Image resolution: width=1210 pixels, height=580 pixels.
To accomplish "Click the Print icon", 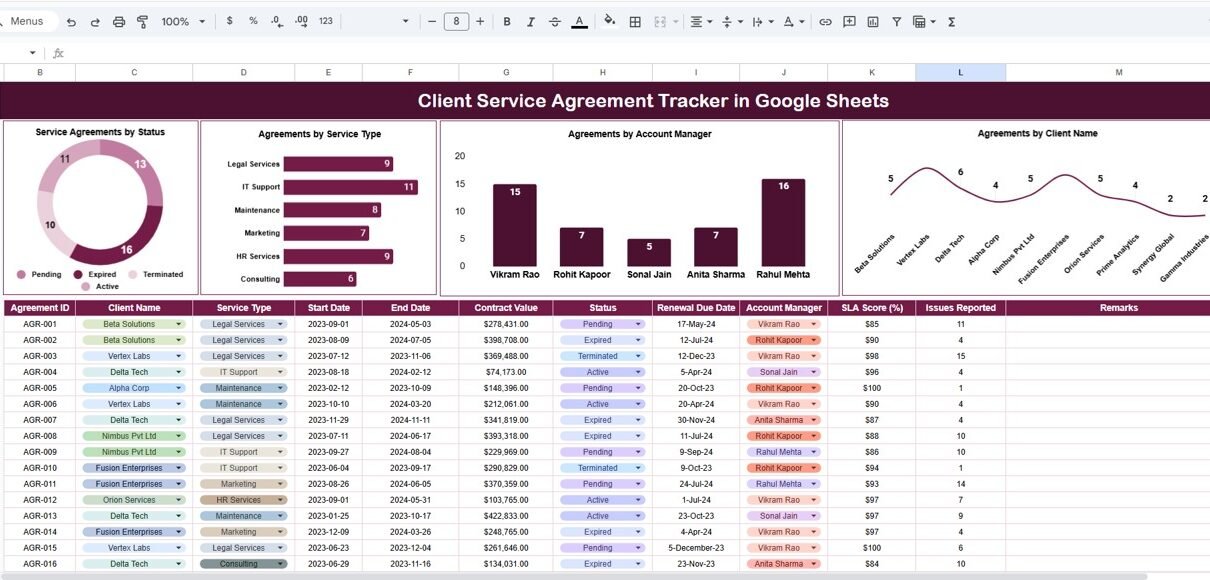I will (x=119, y=21).
